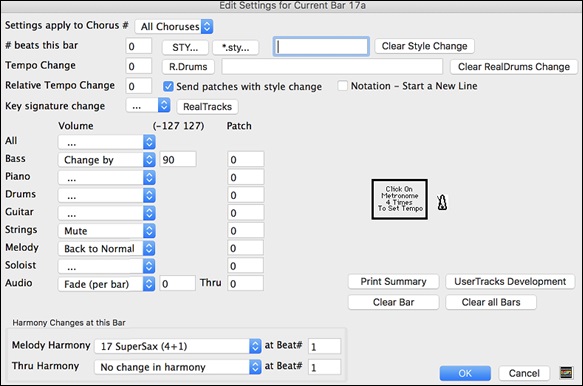Click the RealDrums name text field
The height and width of the screenshot is (386, 583).
tap(332, 67)
